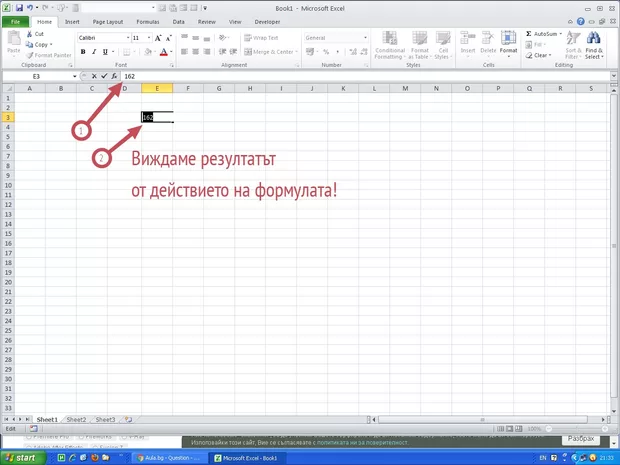
Task: Center text horizontally
Action: [x=195, y=52]
